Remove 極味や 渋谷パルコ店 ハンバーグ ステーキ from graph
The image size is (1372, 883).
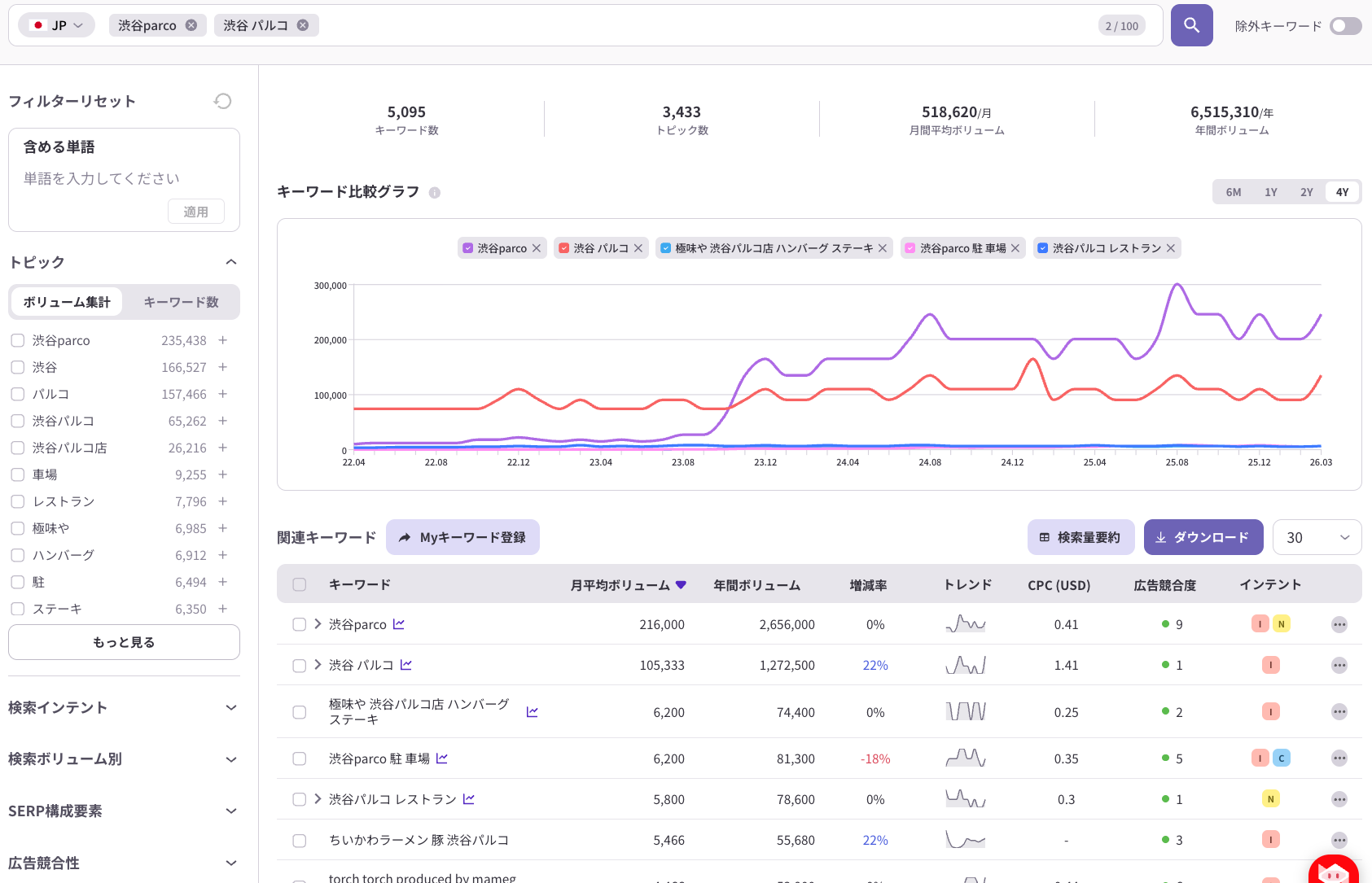[883, 248]
